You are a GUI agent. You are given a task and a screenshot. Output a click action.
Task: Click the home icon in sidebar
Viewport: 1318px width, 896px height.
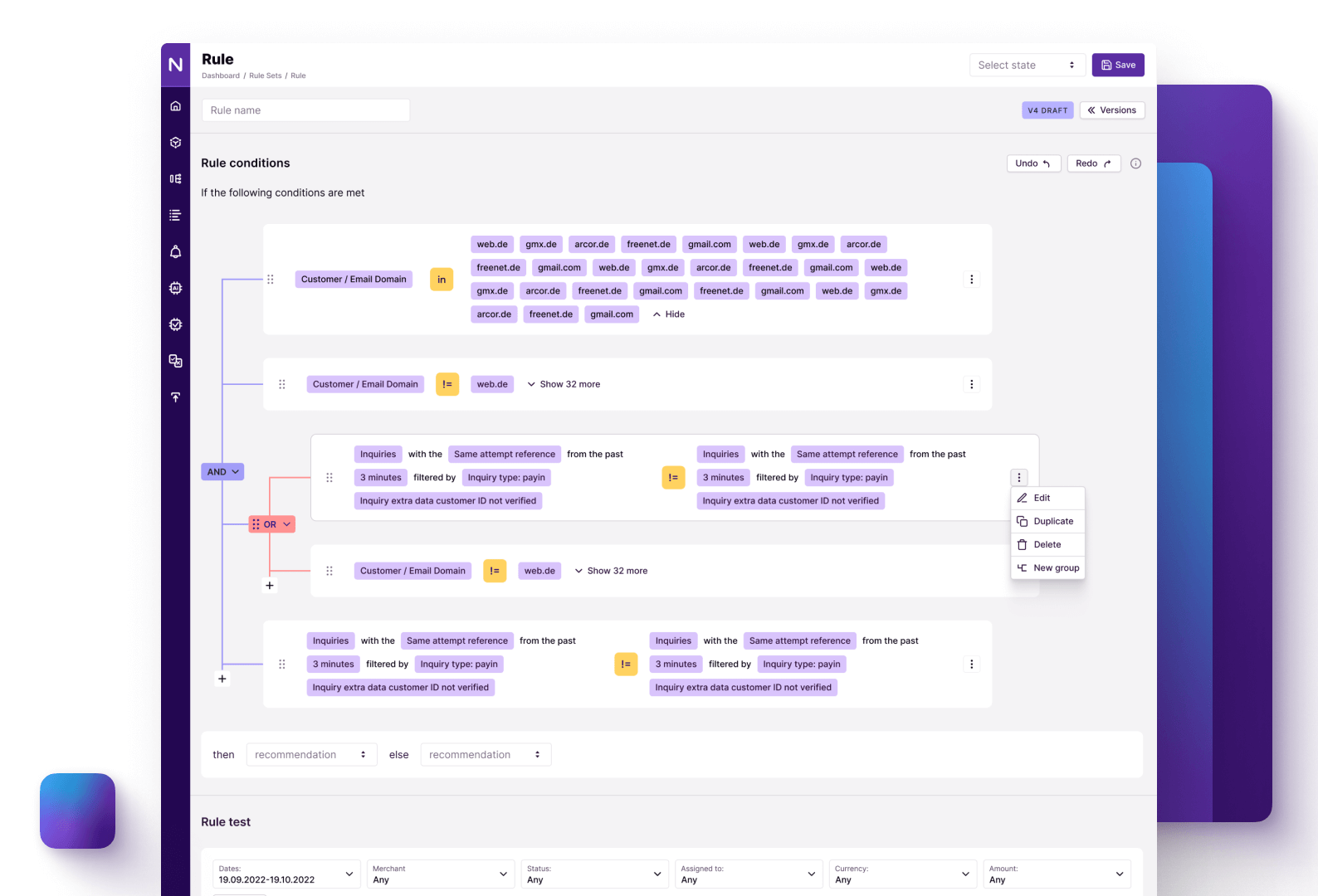(175, 106)
